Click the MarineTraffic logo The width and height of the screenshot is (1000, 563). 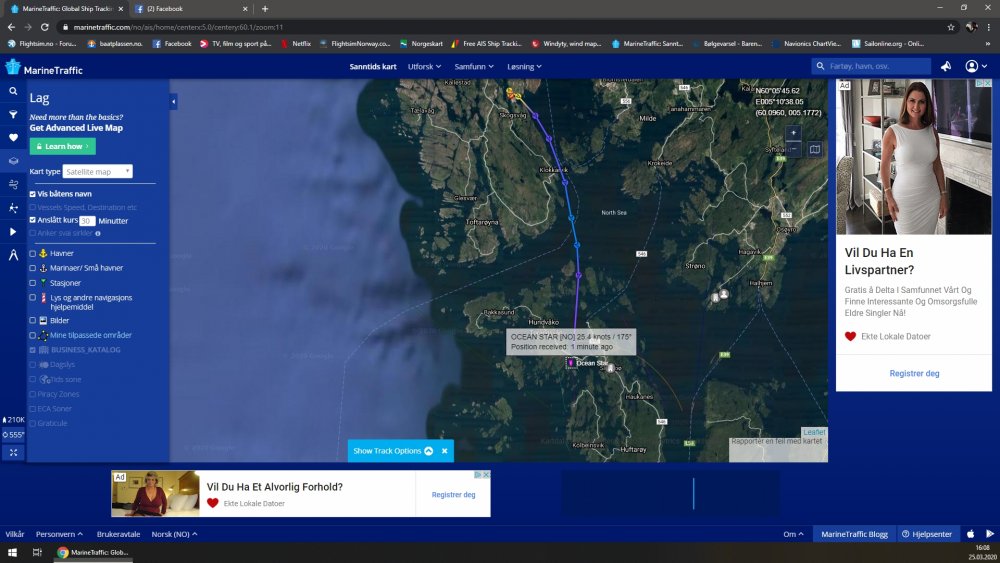click(44, 68)
